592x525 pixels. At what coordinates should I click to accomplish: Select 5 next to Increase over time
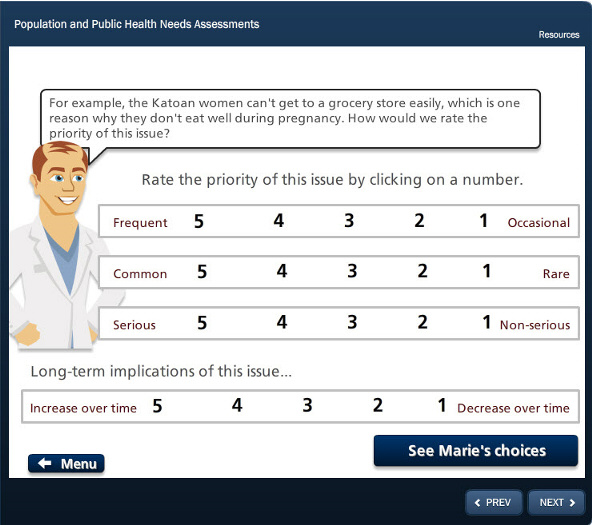[x=157, y=406]
